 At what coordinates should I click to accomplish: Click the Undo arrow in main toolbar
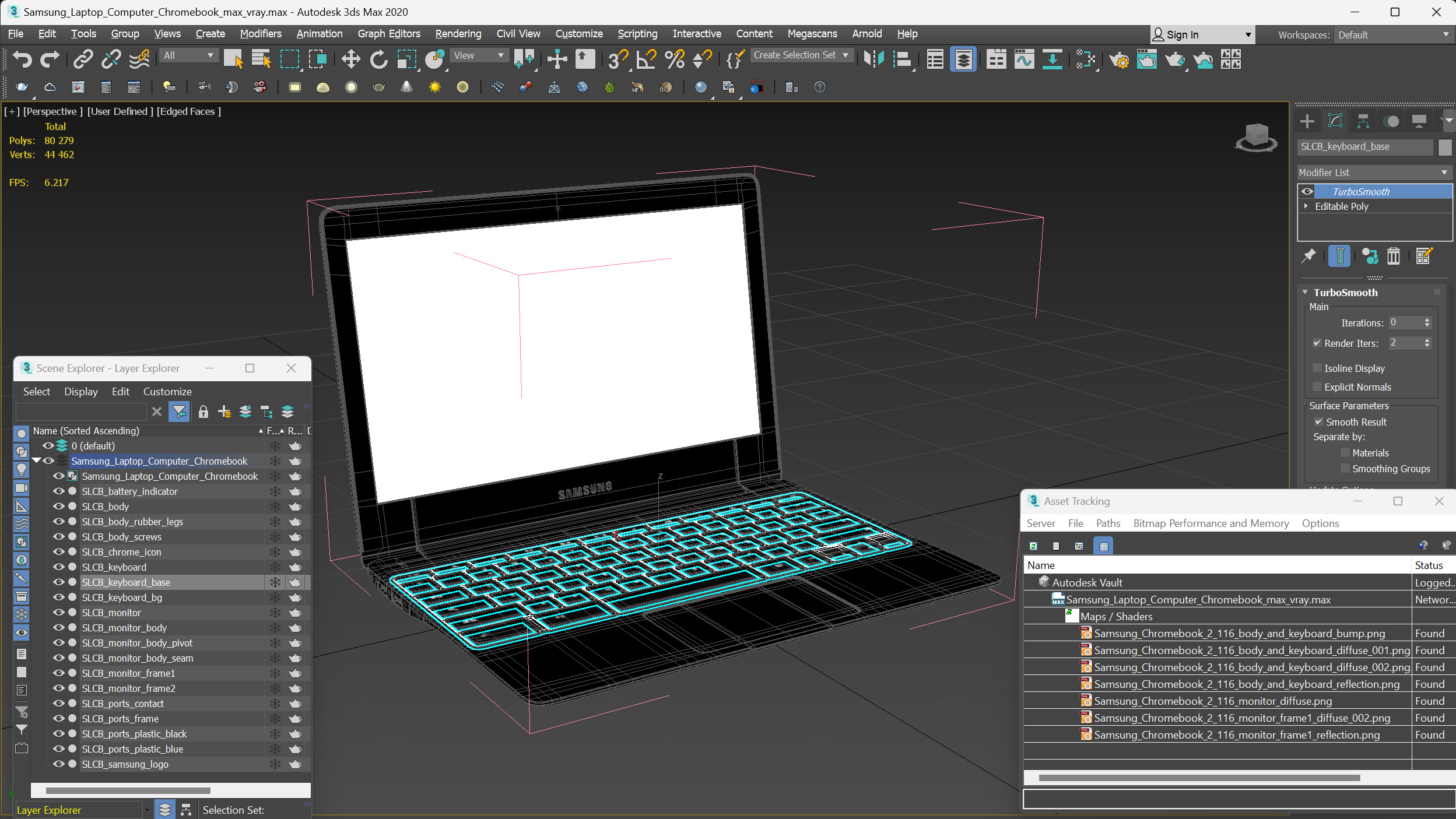point(22,59)
